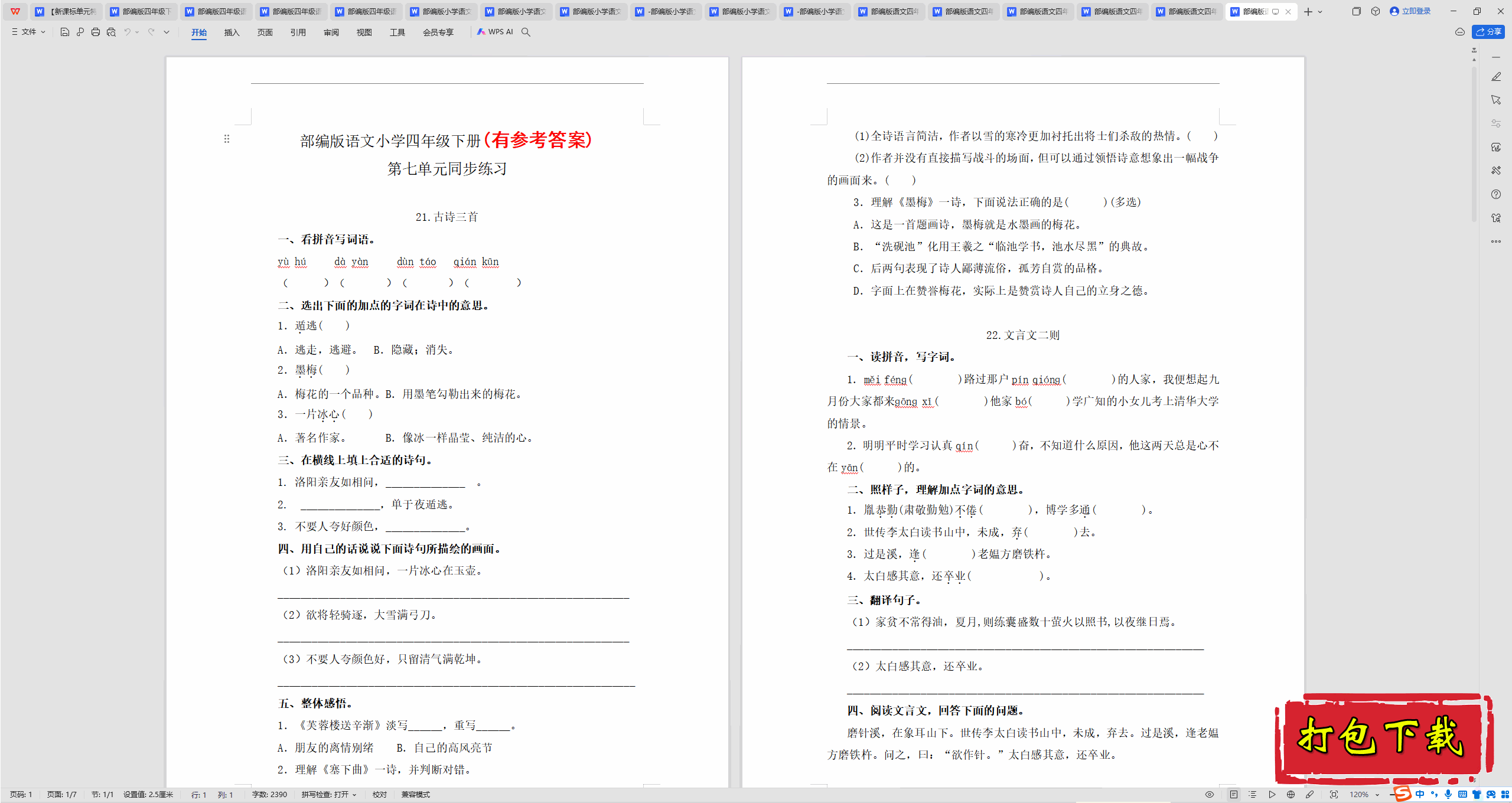Click 兼容模式 in status bar
Viewport: 1512px width, 803px height.
click(x=416, y=795)
